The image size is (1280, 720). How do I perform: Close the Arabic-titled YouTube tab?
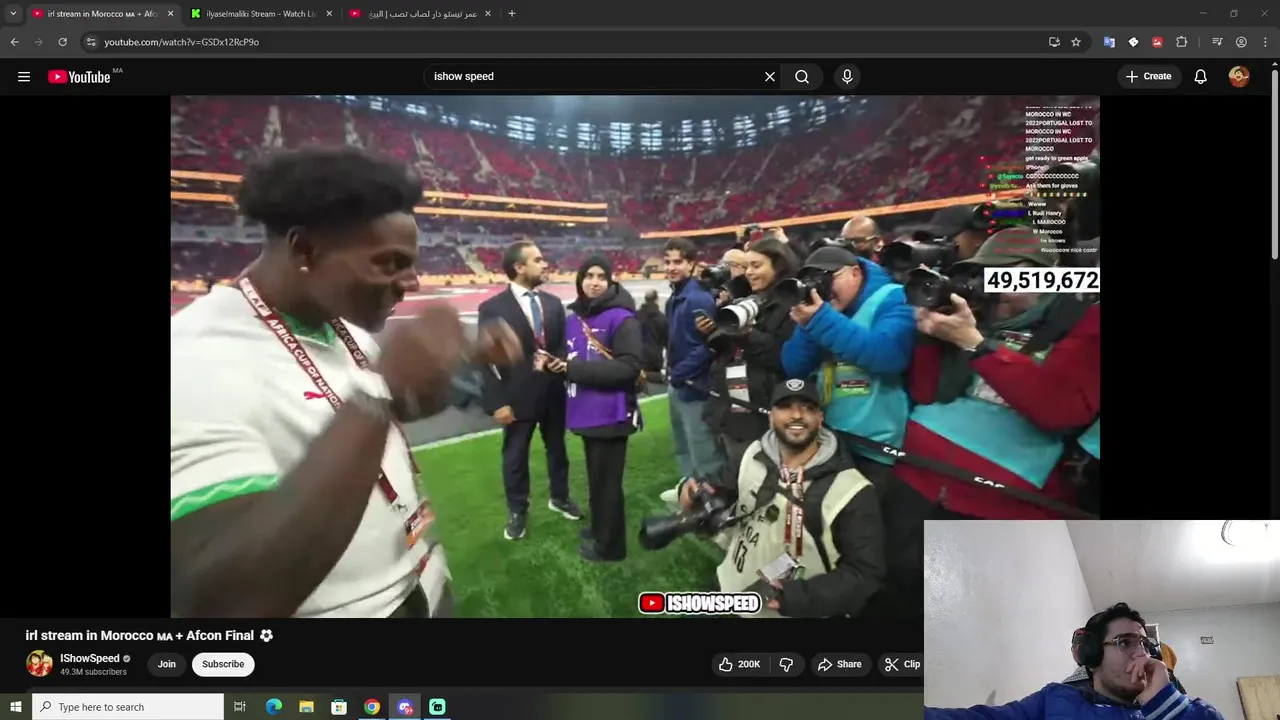(x=488, y=14)
